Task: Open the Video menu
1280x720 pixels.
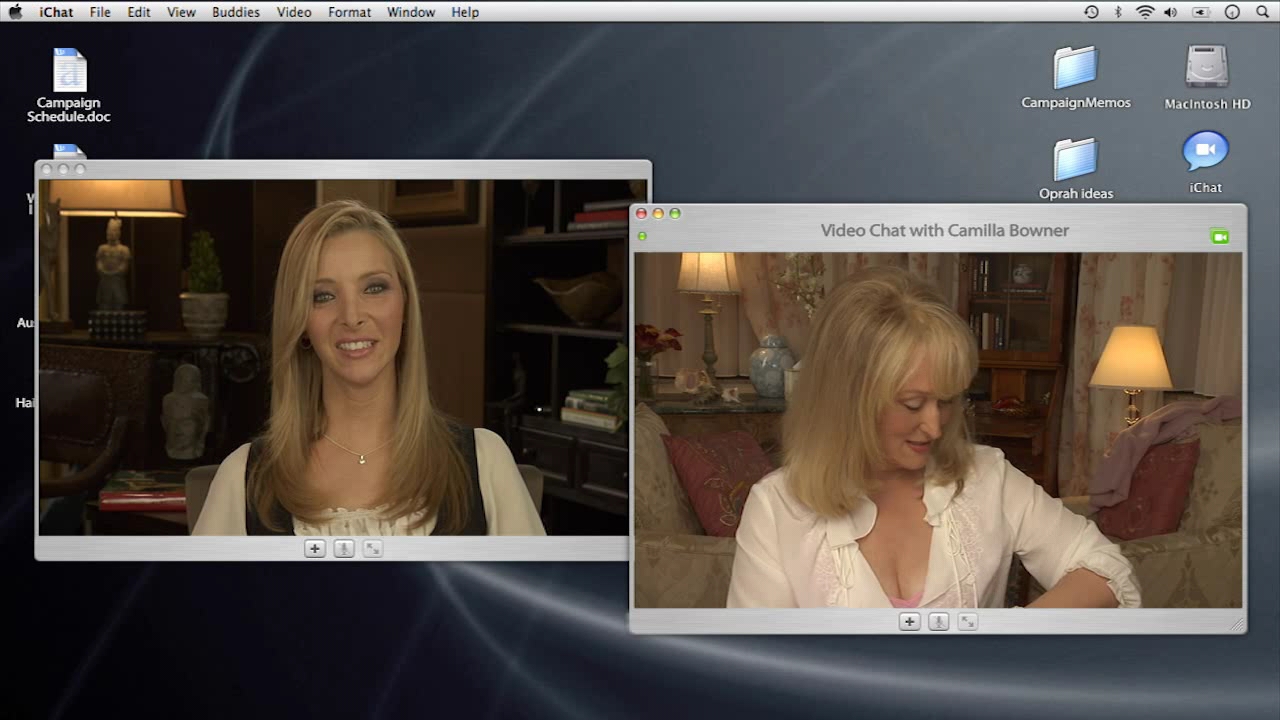Action: [x=294, y=12]
